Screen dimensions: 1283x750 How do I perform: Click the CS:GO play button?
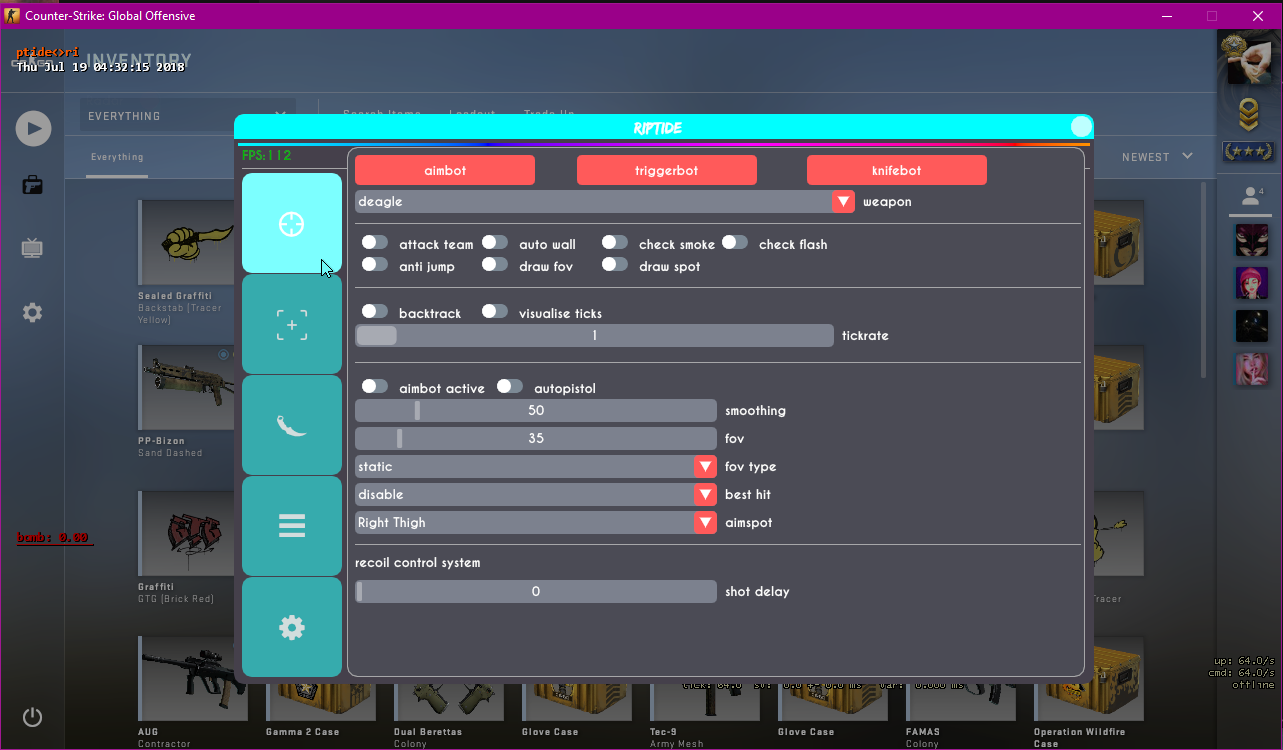[x=33, y=128]
